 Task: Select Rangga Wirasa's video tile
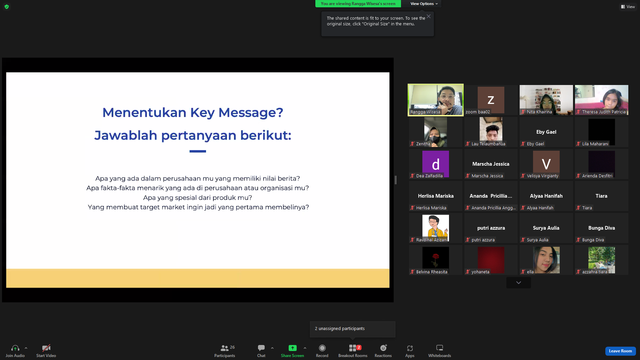click(436, 100)
